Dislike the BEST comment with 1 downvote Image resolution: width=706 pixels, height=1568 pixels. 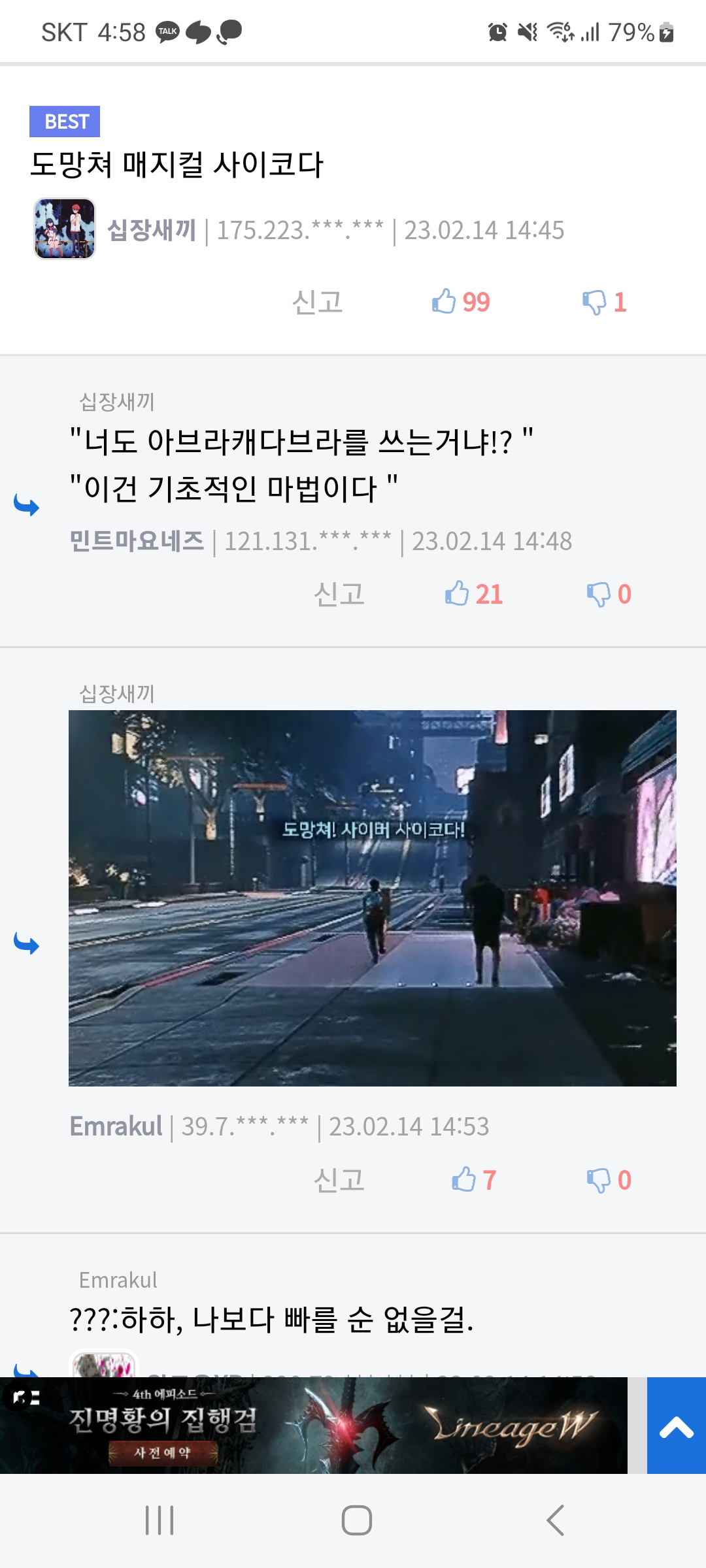(x=605, y=302)
